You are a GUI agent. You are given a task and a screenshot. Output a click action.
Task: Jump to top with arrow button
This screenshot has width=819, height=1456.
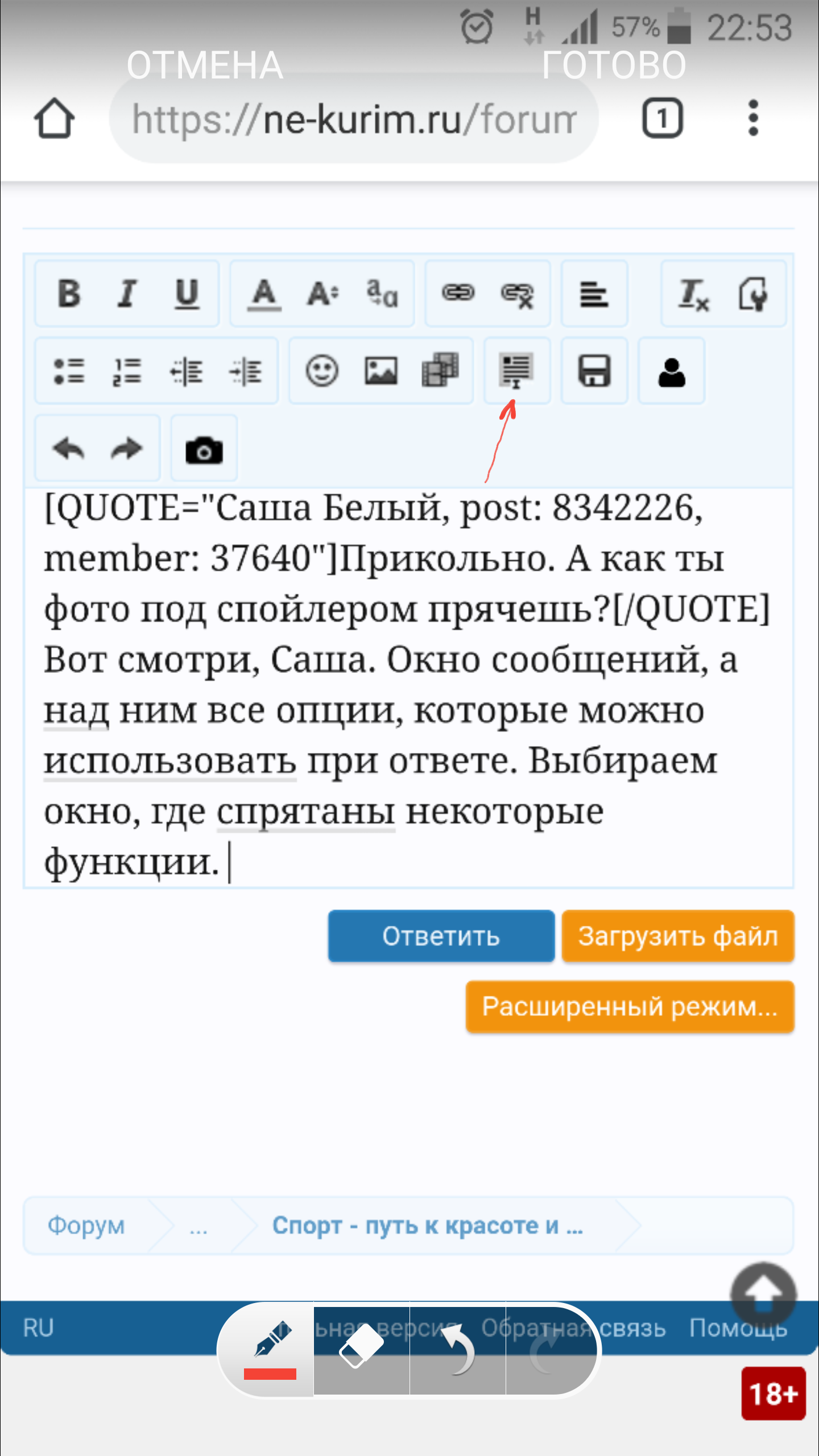(763, 1294)
